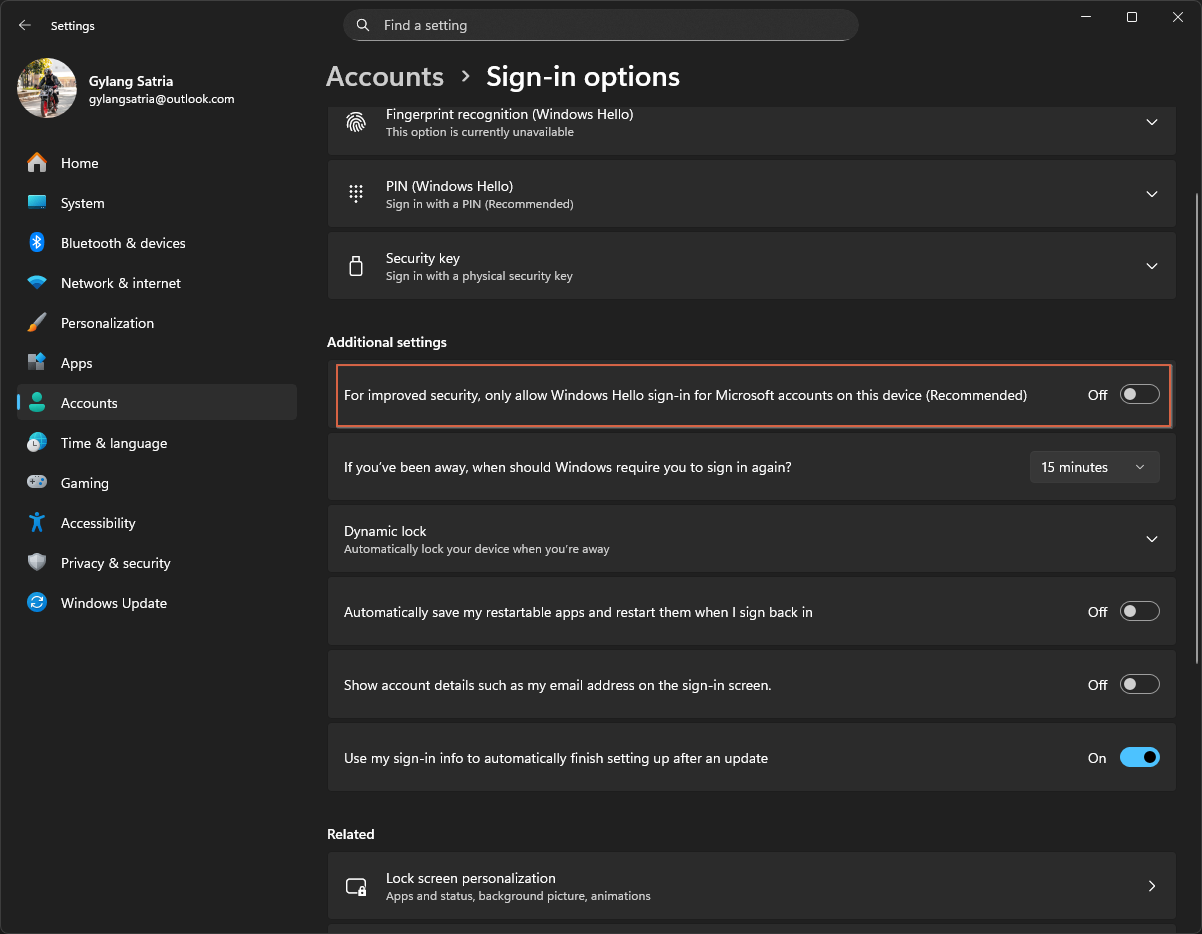Disable use my sign-in info after update
The image size is (1202, 934).
coord(1139,758)
